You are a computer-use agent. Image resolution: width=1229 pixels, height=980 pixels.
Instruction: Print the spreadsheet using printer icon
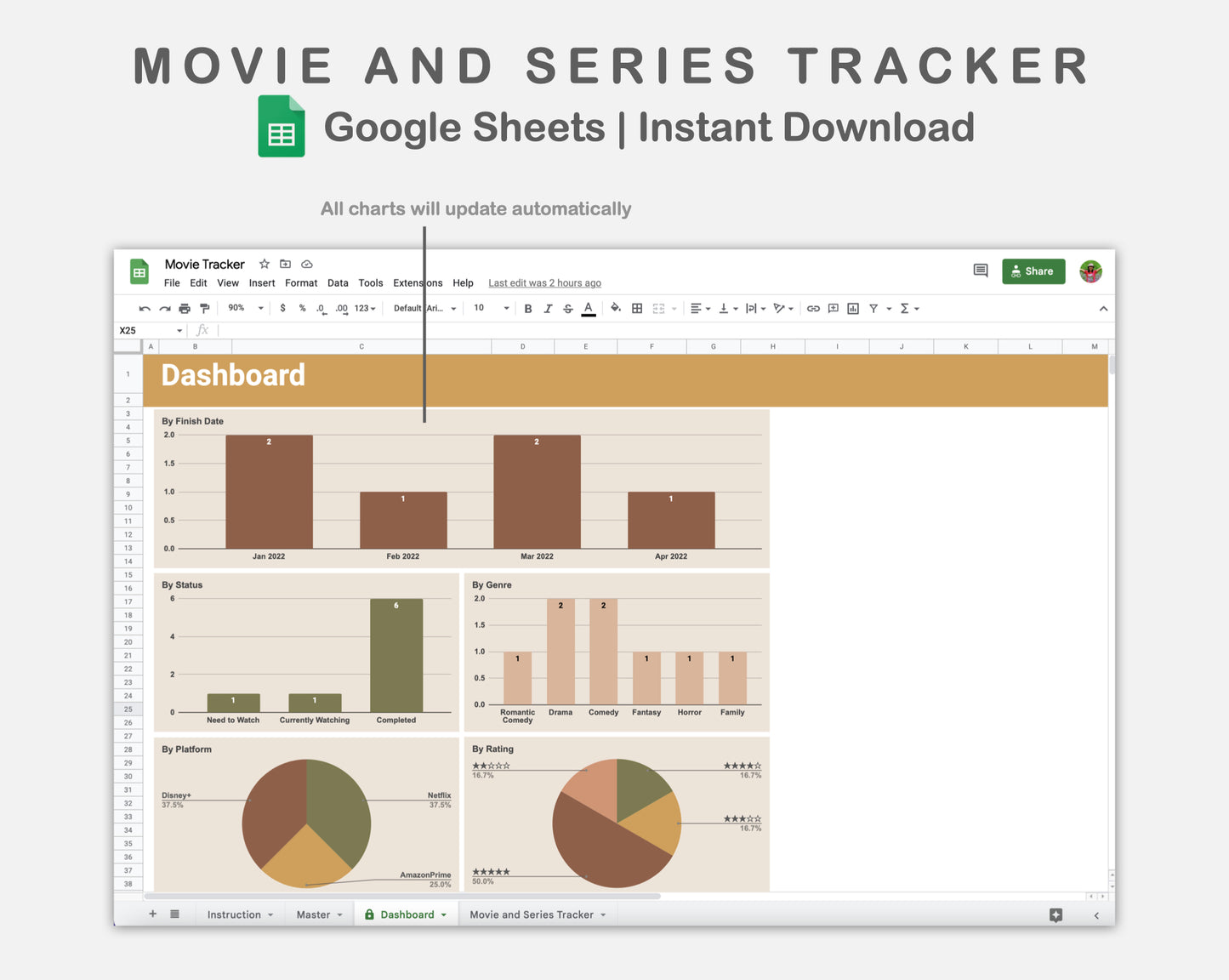[185, 309]
